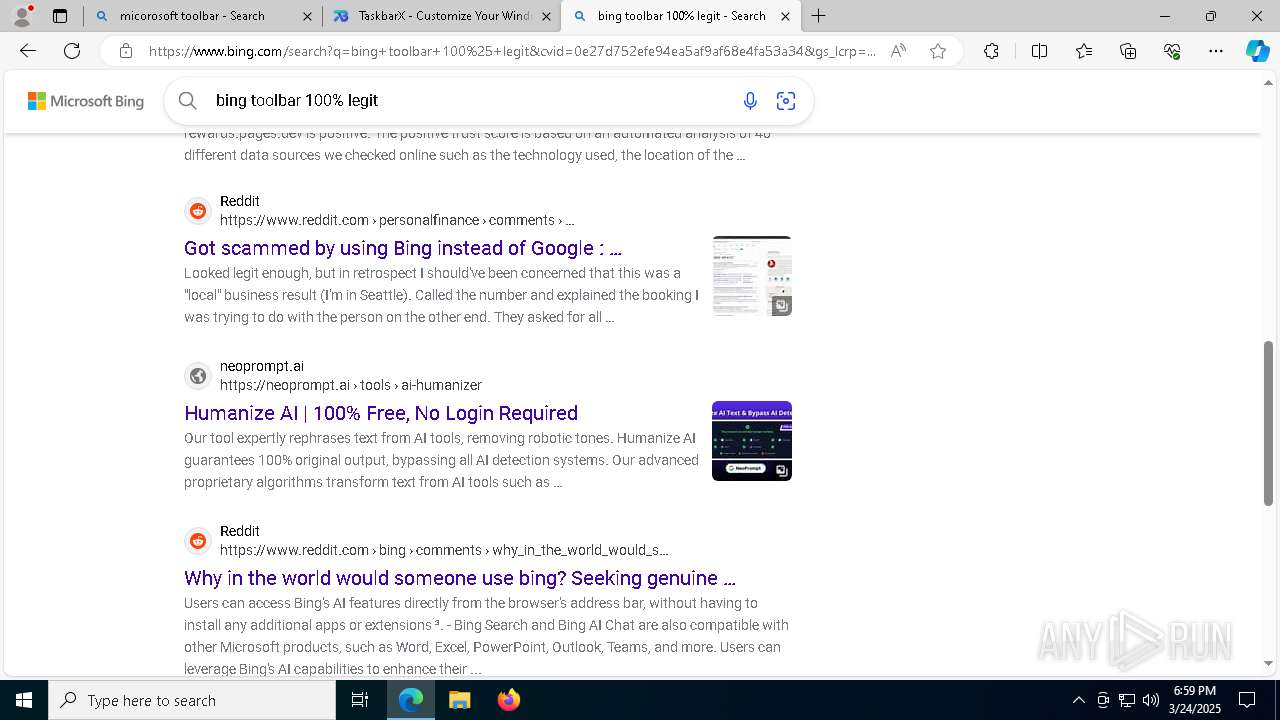This screenshot has width=1280, height=720.
Task: Click the page vertical scrollbar thumb
Action: point(1269,423)
